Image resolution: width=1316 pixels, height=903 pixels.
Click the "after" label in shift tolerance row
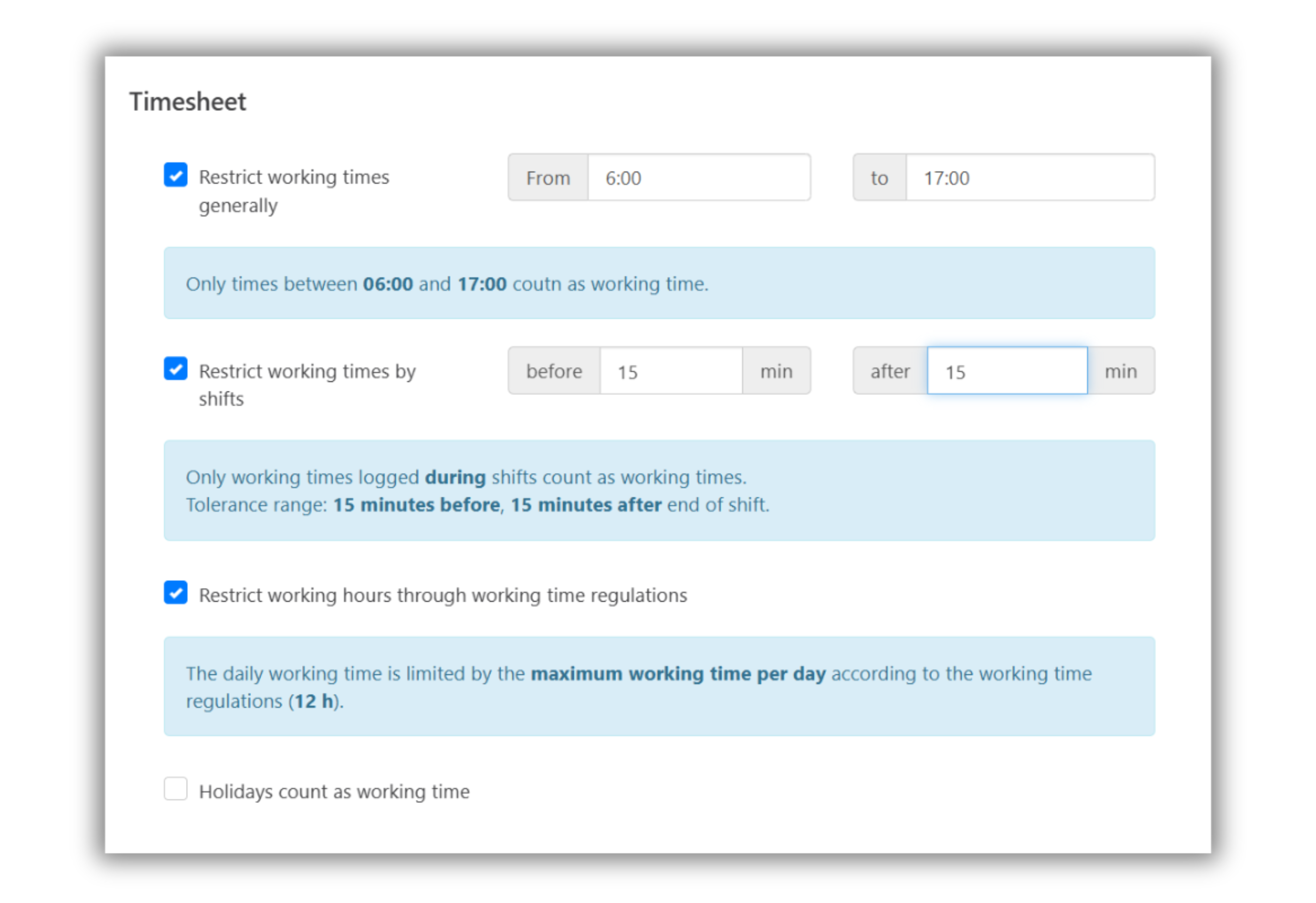[x=890, y=371]
